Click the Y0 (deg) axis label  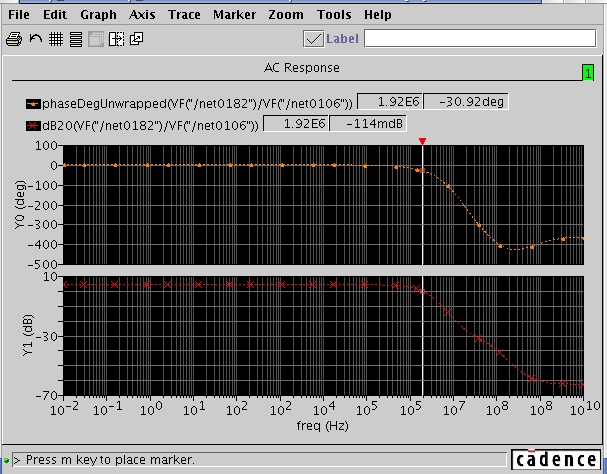click(x=20, y=205)
